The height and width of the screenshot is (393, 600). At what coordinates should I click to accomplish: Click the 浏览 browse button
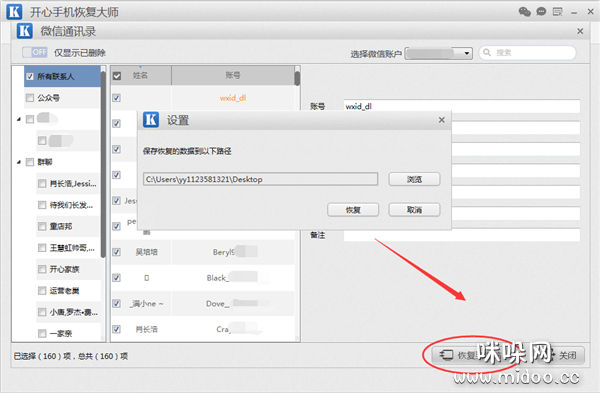point(414,179)
